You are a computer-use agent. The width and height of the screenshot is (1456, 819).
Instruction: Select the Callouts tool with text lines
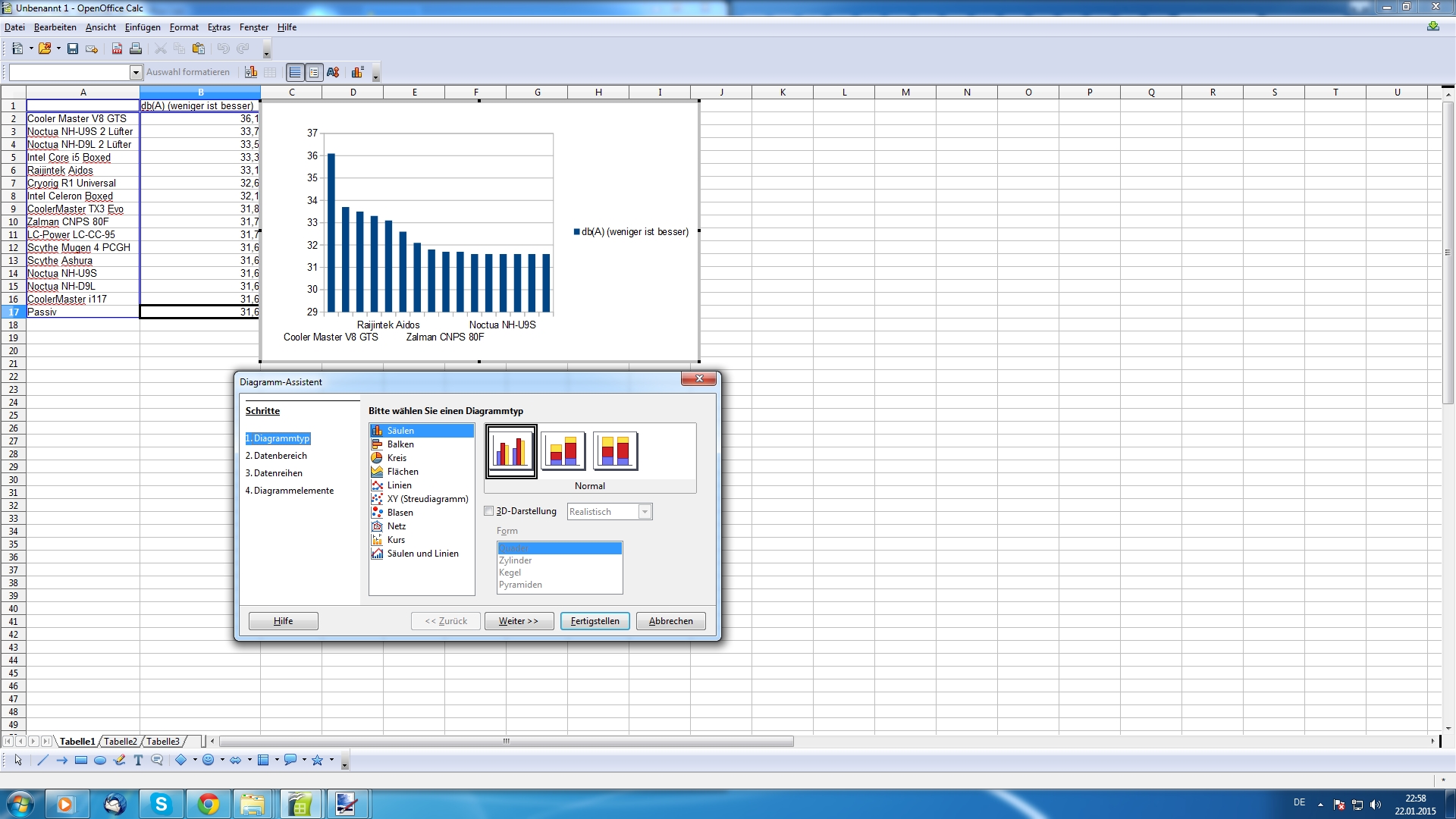[x=157, y=760]
